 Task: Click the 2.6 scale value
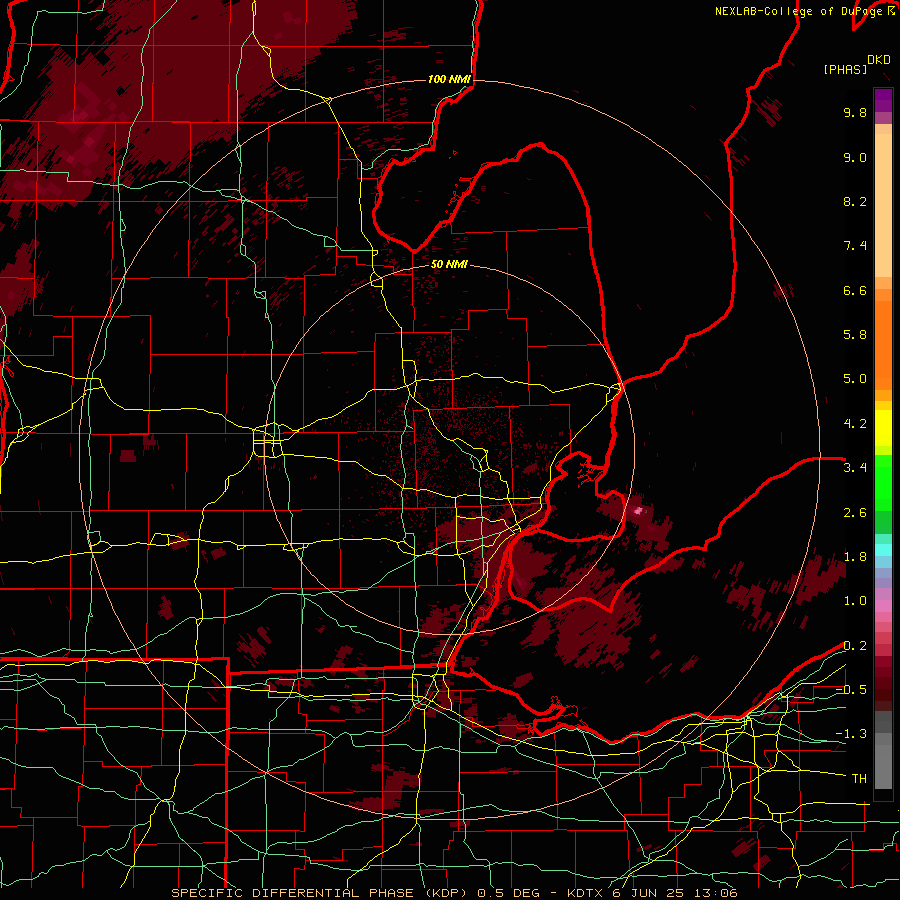tap(855, 513)
